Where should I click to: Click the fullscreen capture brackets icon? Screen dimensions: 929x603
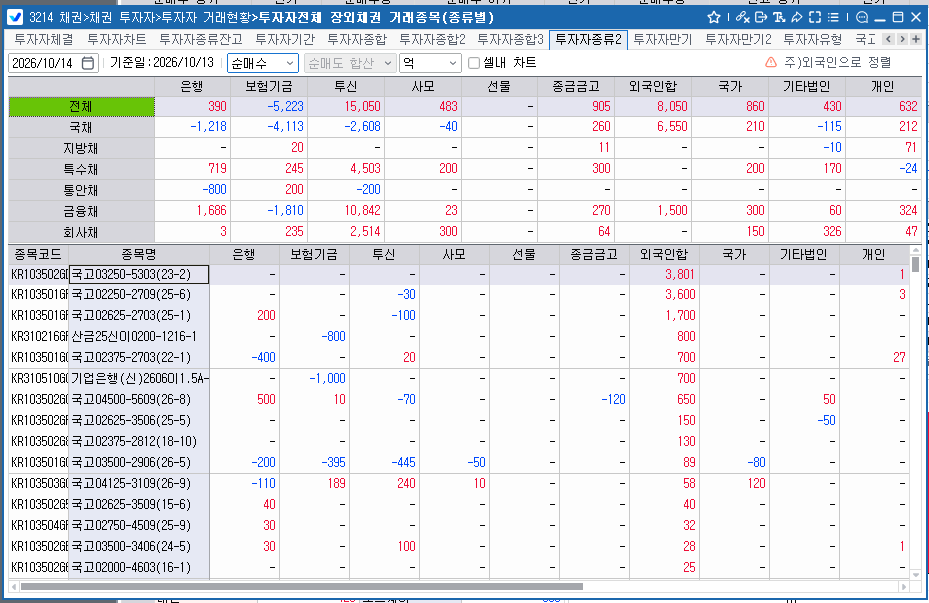click(x=815, y=17)
